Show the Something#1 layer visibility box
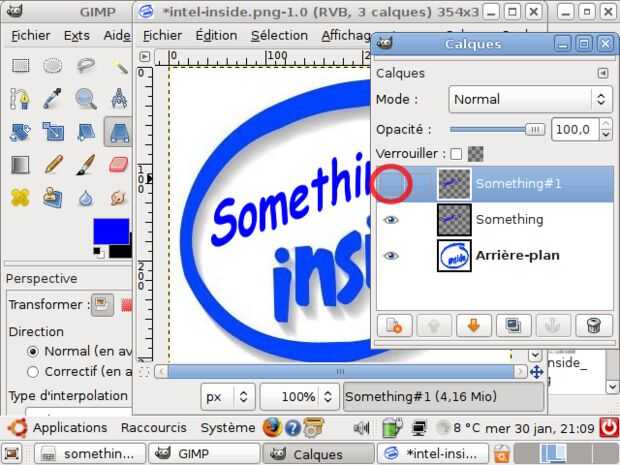This screenshot has height=465, width=620. 391,184
